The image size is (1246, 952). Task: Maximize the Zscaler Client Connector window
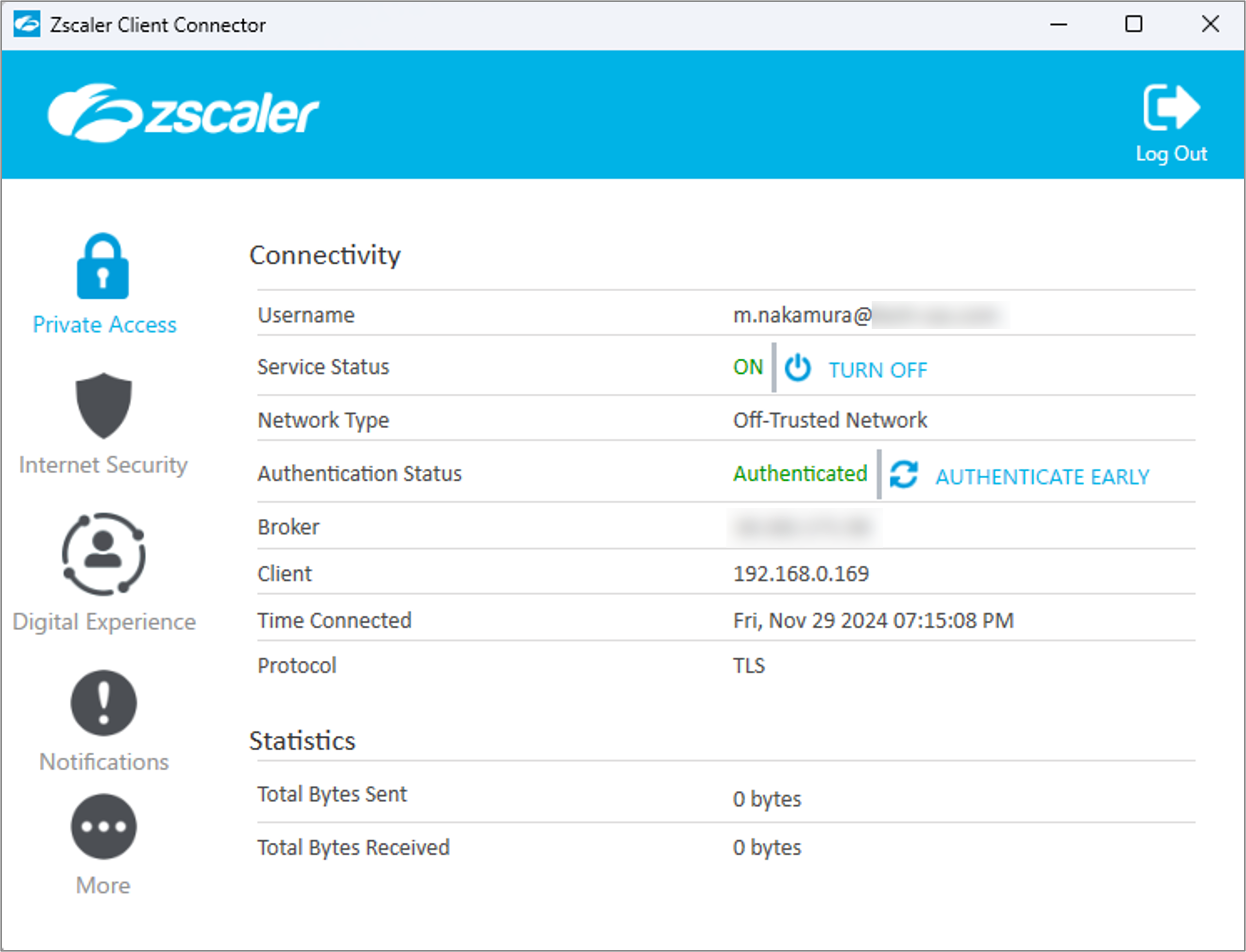tap(1134, 24)
